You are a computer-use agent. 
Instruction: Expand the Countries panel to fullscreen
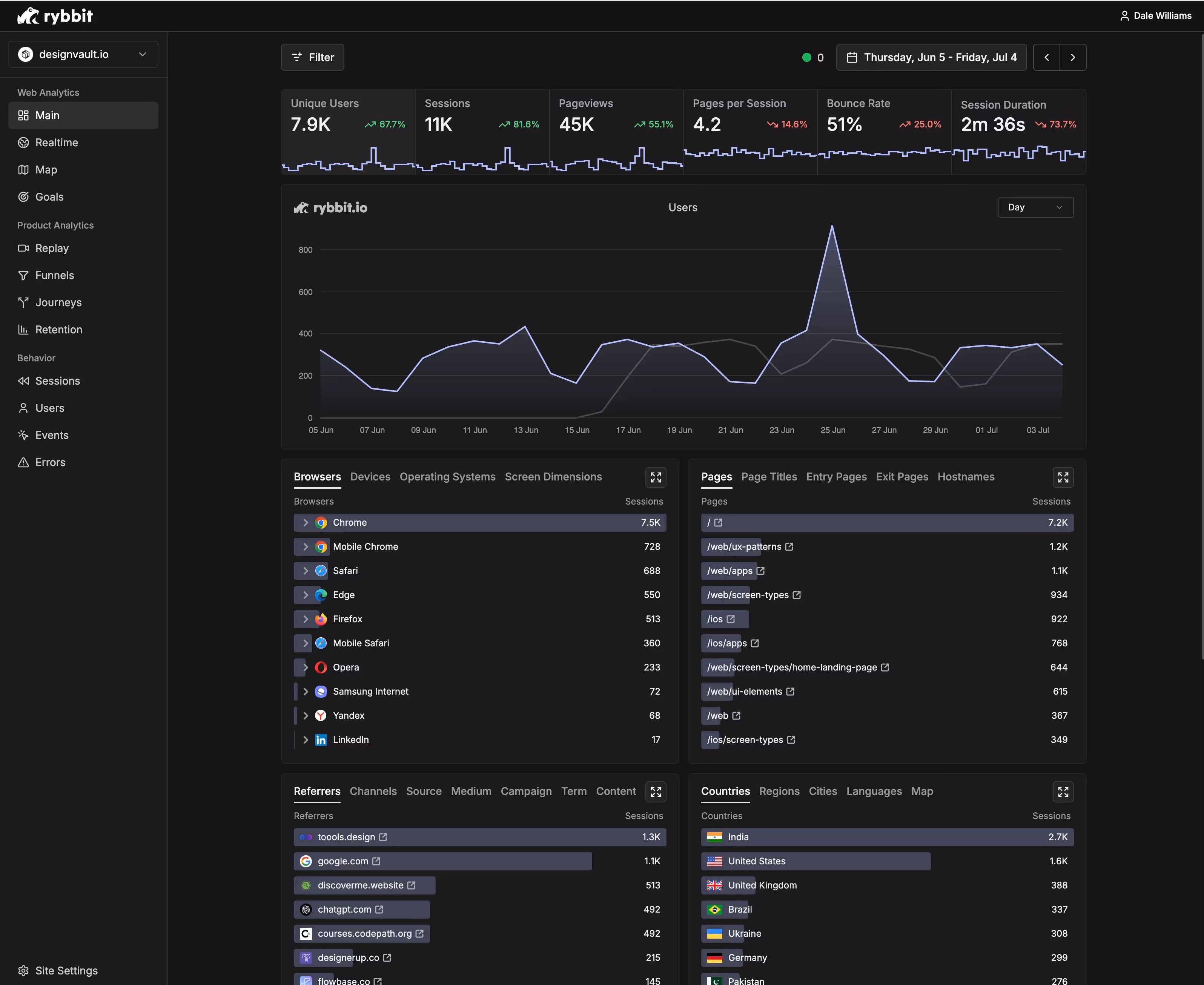[1063, 792]
